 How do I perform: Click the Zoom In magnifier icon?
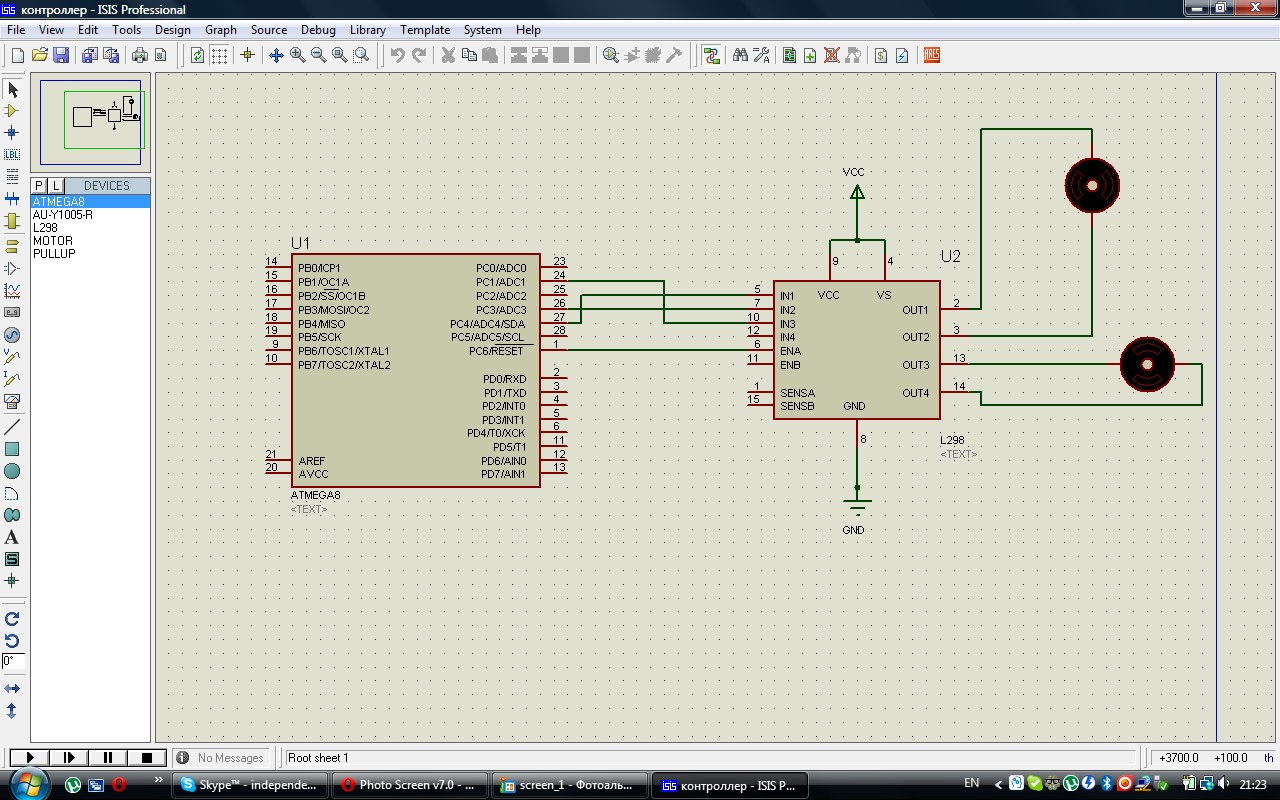pyautogui.click(x=297, y=56)
